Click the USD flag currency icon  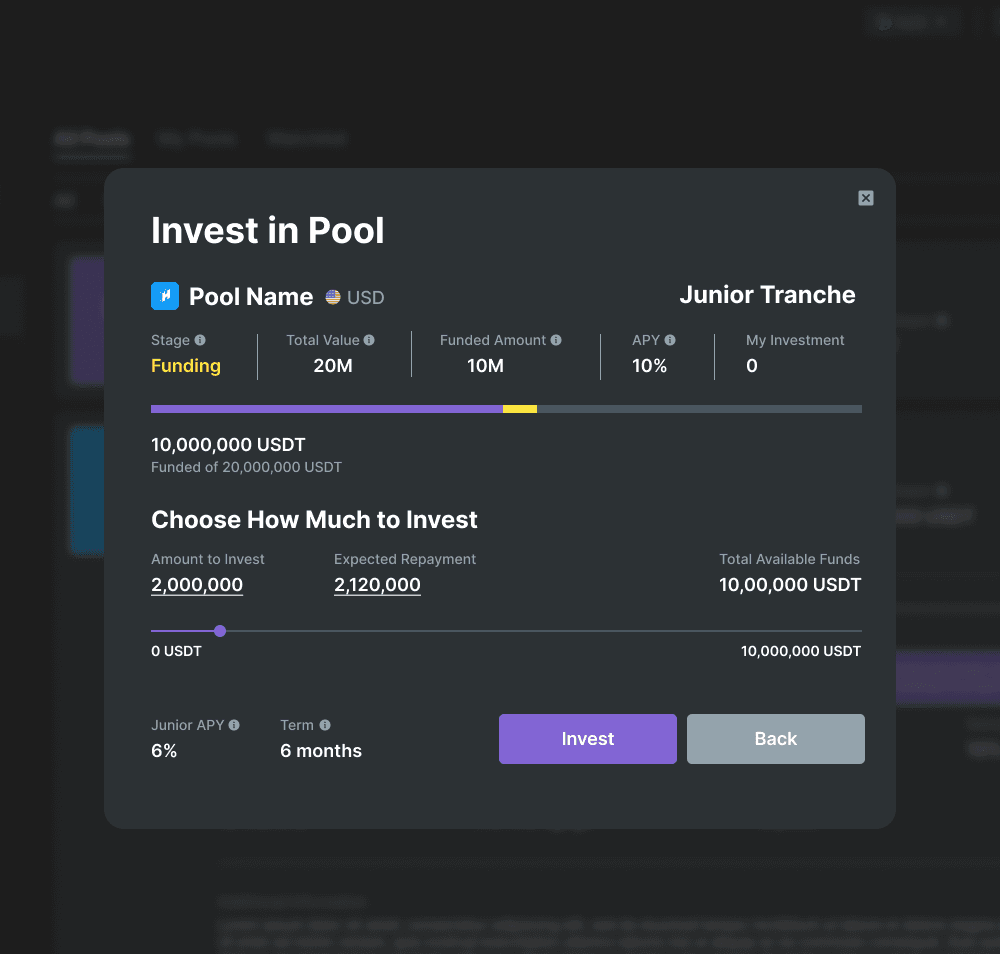click(333, 297)
